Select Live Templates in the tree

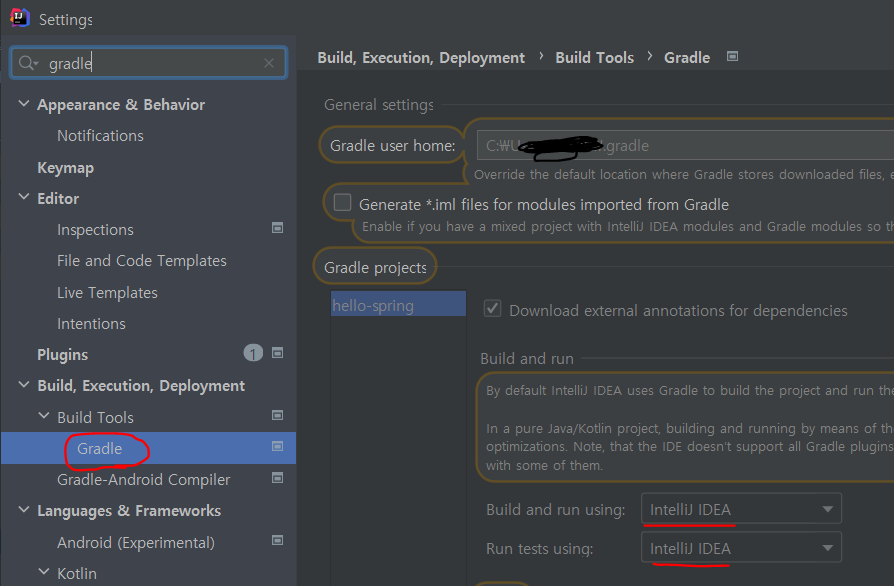point(107,292)
